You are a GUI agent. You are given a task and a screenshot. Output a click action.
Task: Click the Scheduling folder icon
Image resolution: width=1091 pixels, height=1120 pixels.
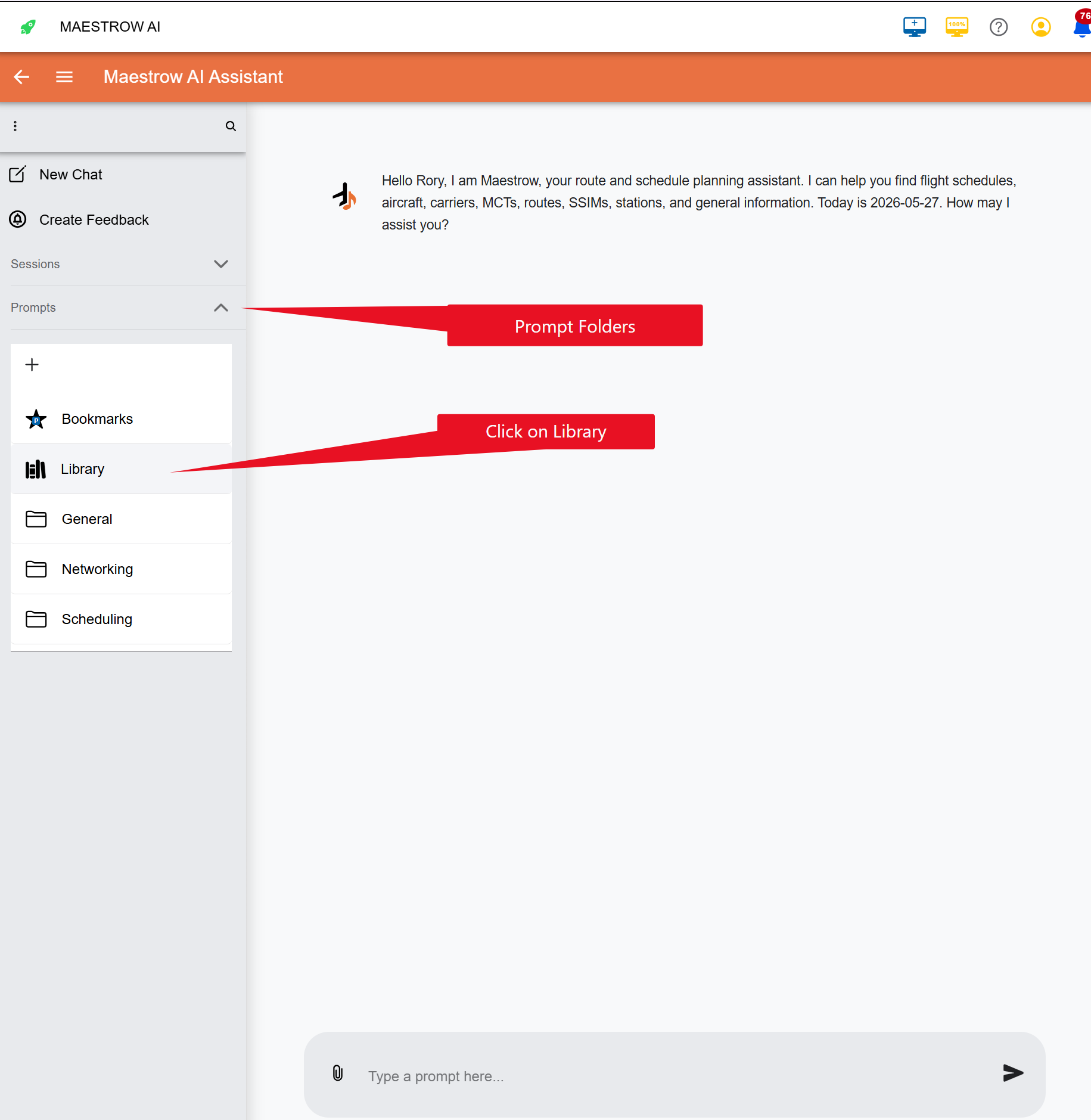[36, 619]
